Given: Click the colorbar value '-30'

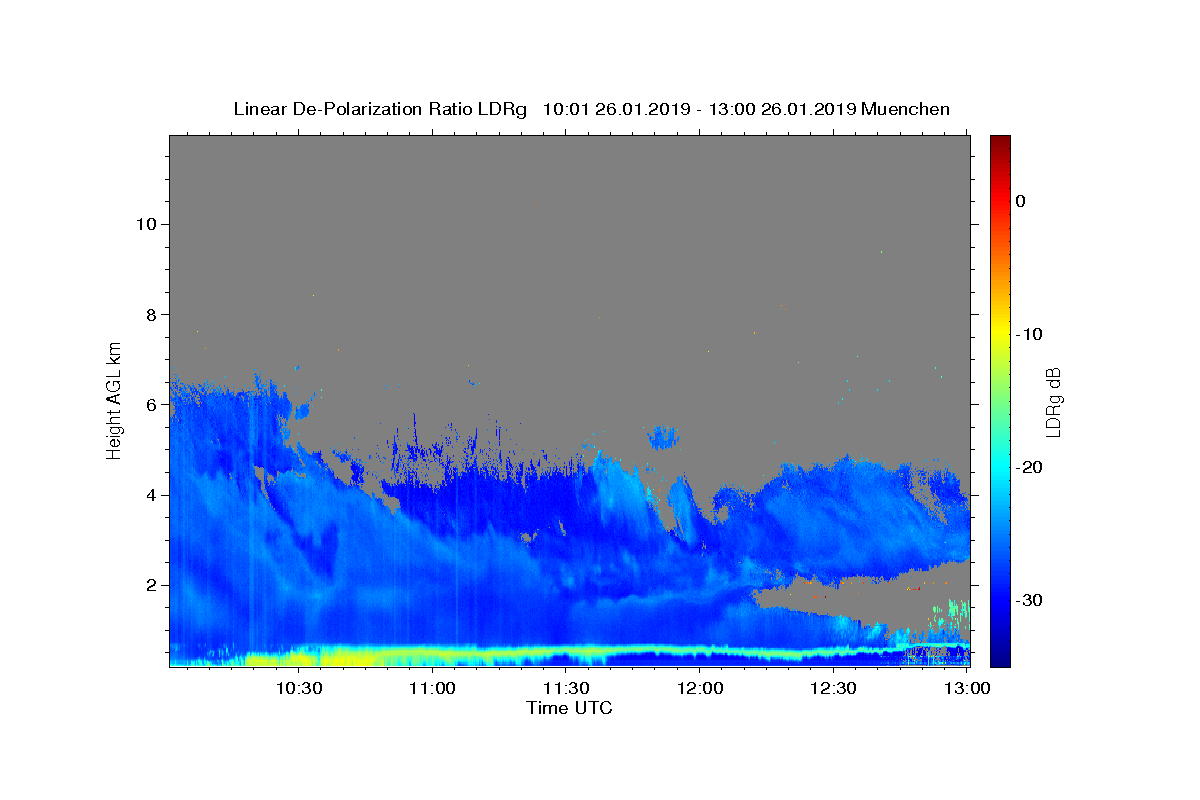Looking at the screenshot, I should click(x=1030, y=600).
